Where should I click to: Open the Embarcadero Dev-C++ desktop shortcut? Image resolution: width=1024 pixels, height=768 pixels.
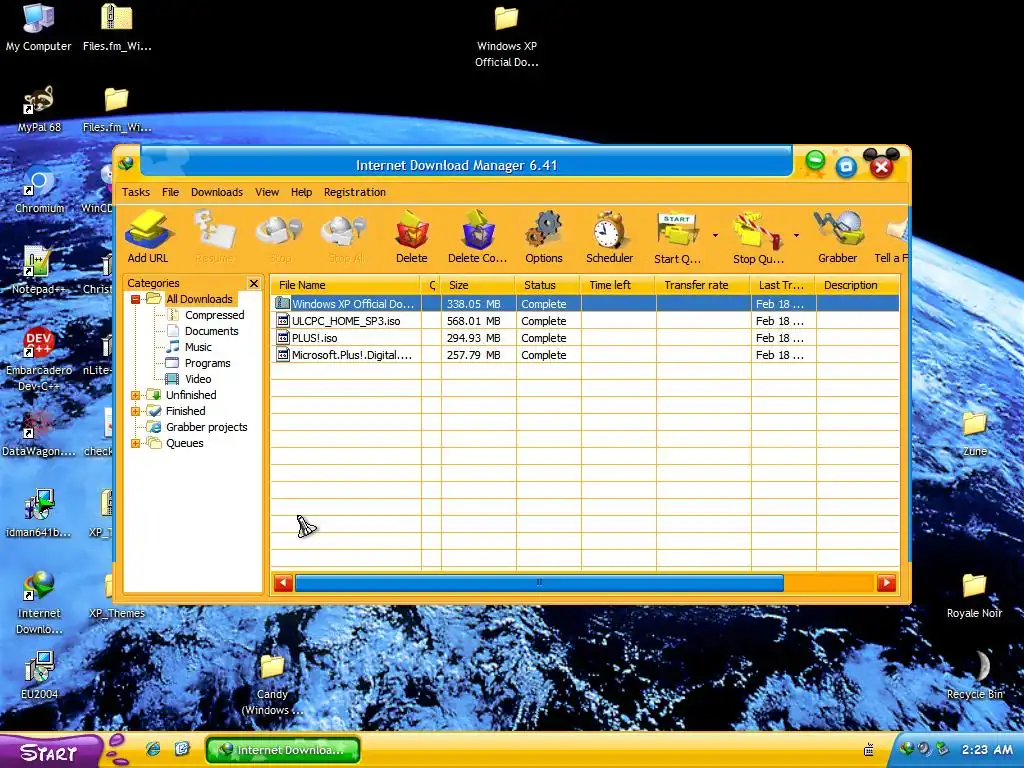pyautogui.click(x=39, y=359)
